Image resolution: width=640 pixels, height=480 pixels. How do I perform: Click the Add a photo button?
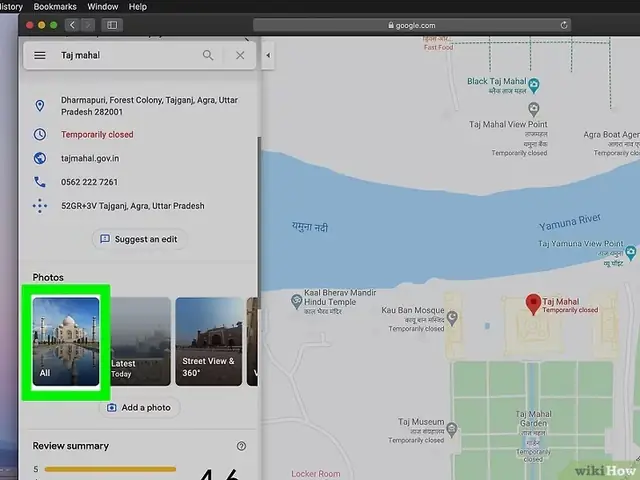click(x=139, y=407)
